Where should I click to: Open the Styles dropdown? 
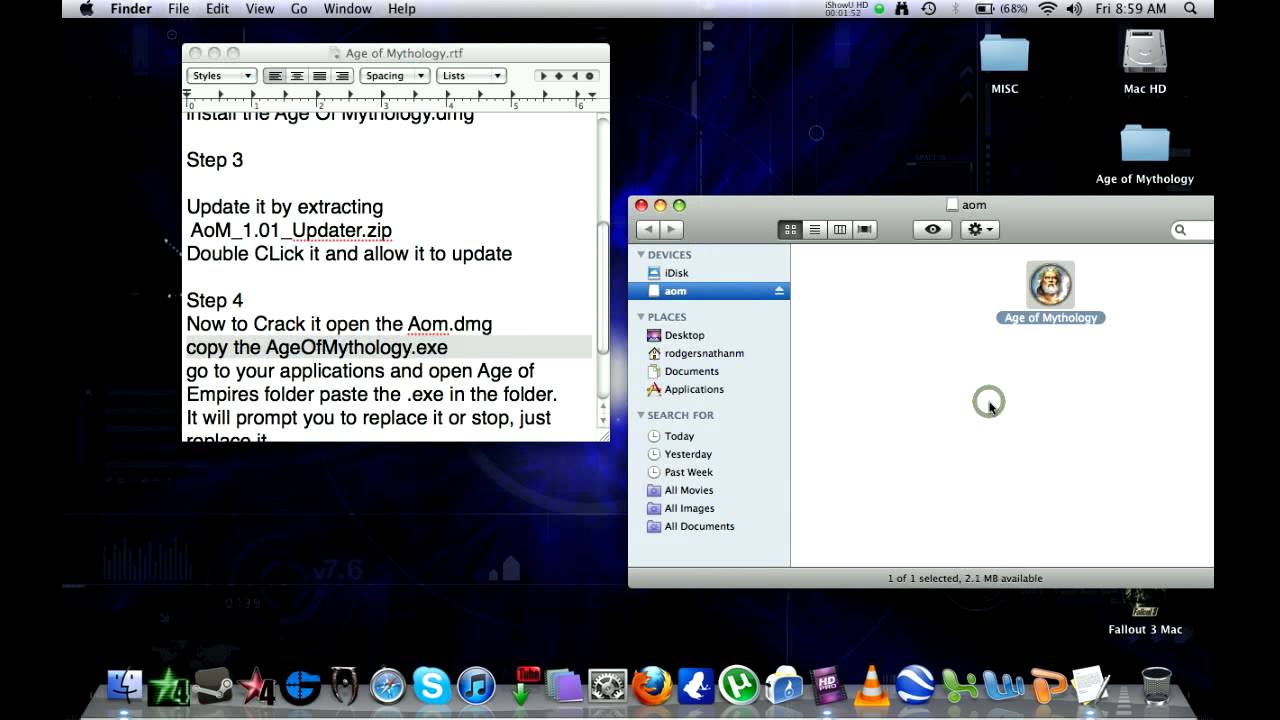click(220, 75)
